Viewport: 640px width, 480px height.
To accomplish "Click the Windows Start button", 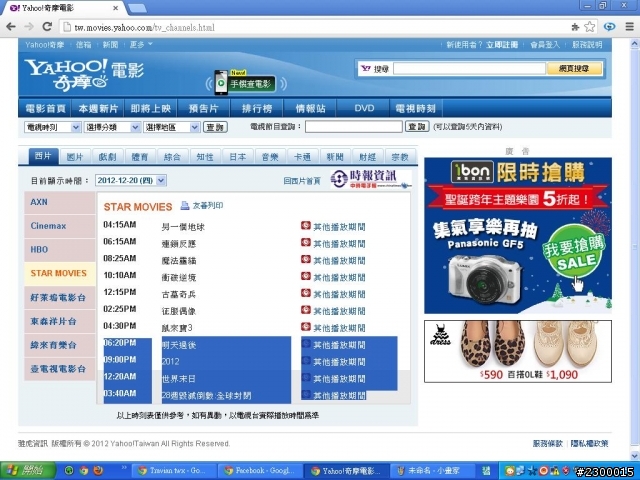I will coord(28,471).
